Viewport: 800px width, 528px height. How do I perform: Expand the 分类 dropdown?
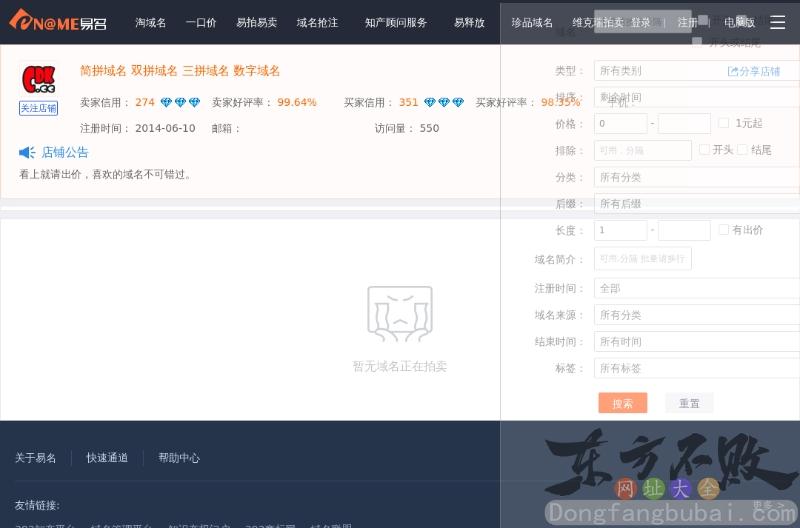click(697, 177)
